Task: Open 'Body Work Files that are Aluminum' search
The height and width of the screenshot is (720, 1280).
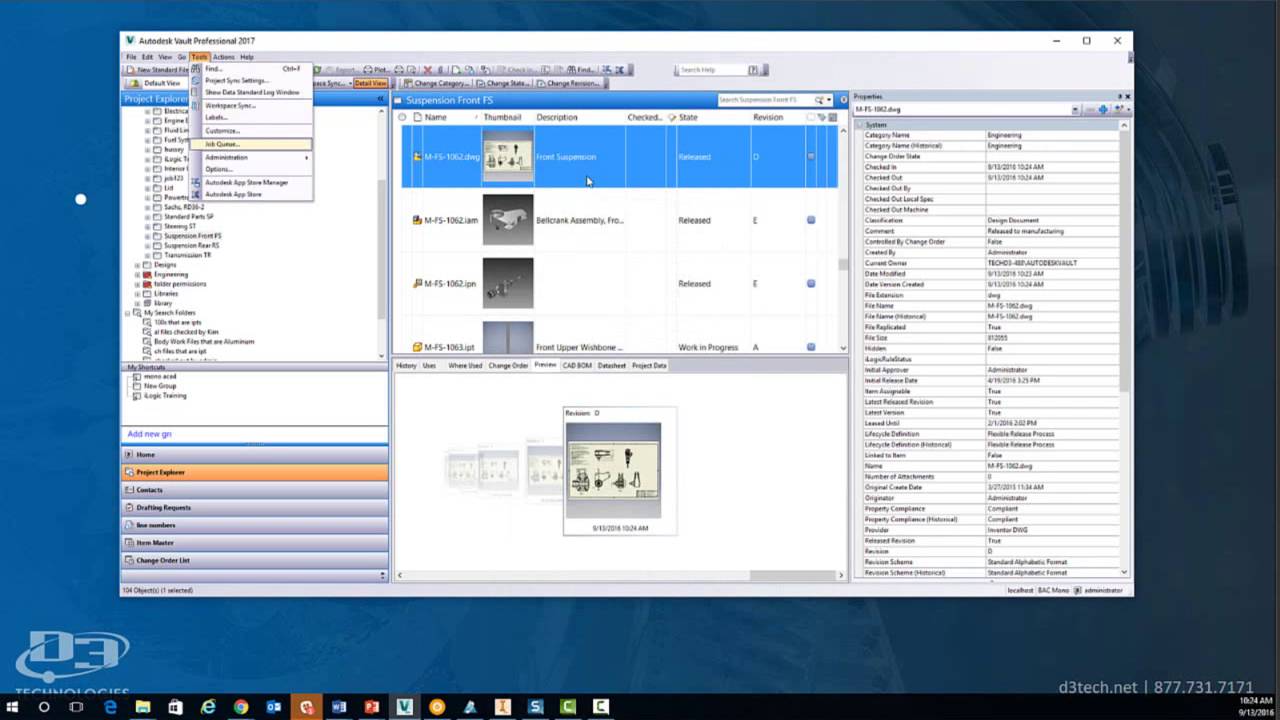Action: [x=204, y=341]
